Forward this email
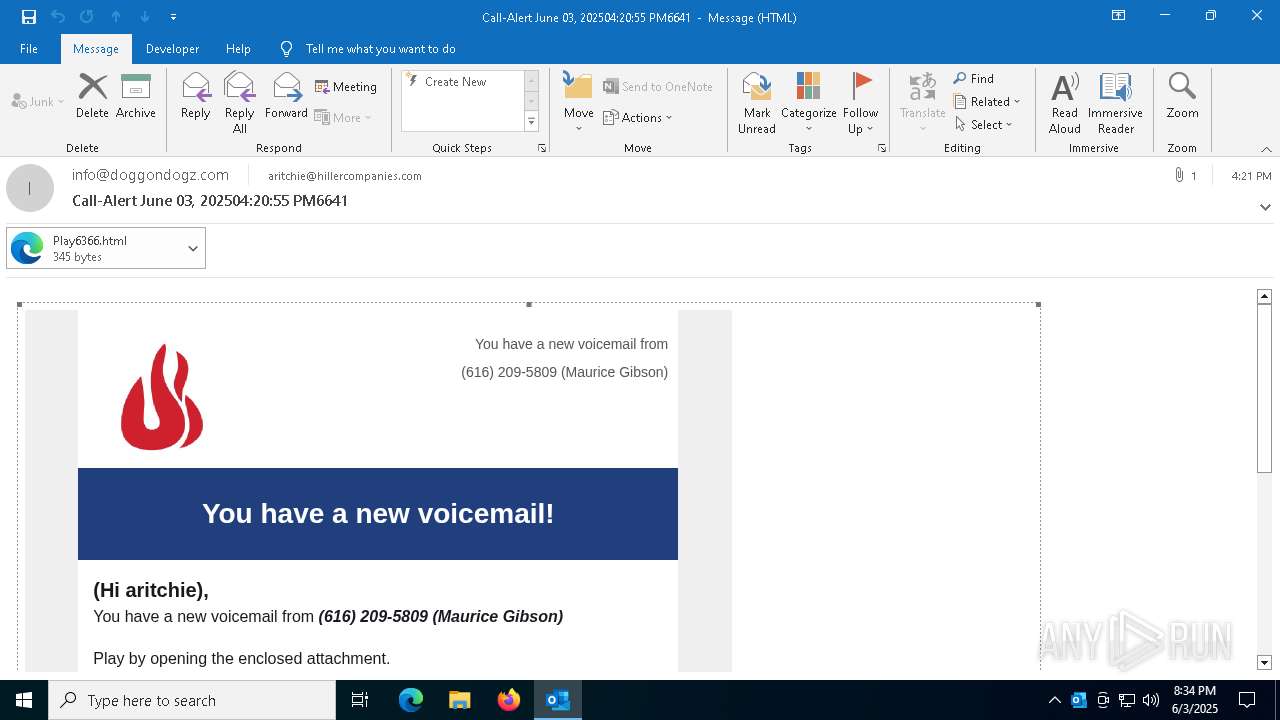This screenshot has height=720, width=1280. (286, 97)
